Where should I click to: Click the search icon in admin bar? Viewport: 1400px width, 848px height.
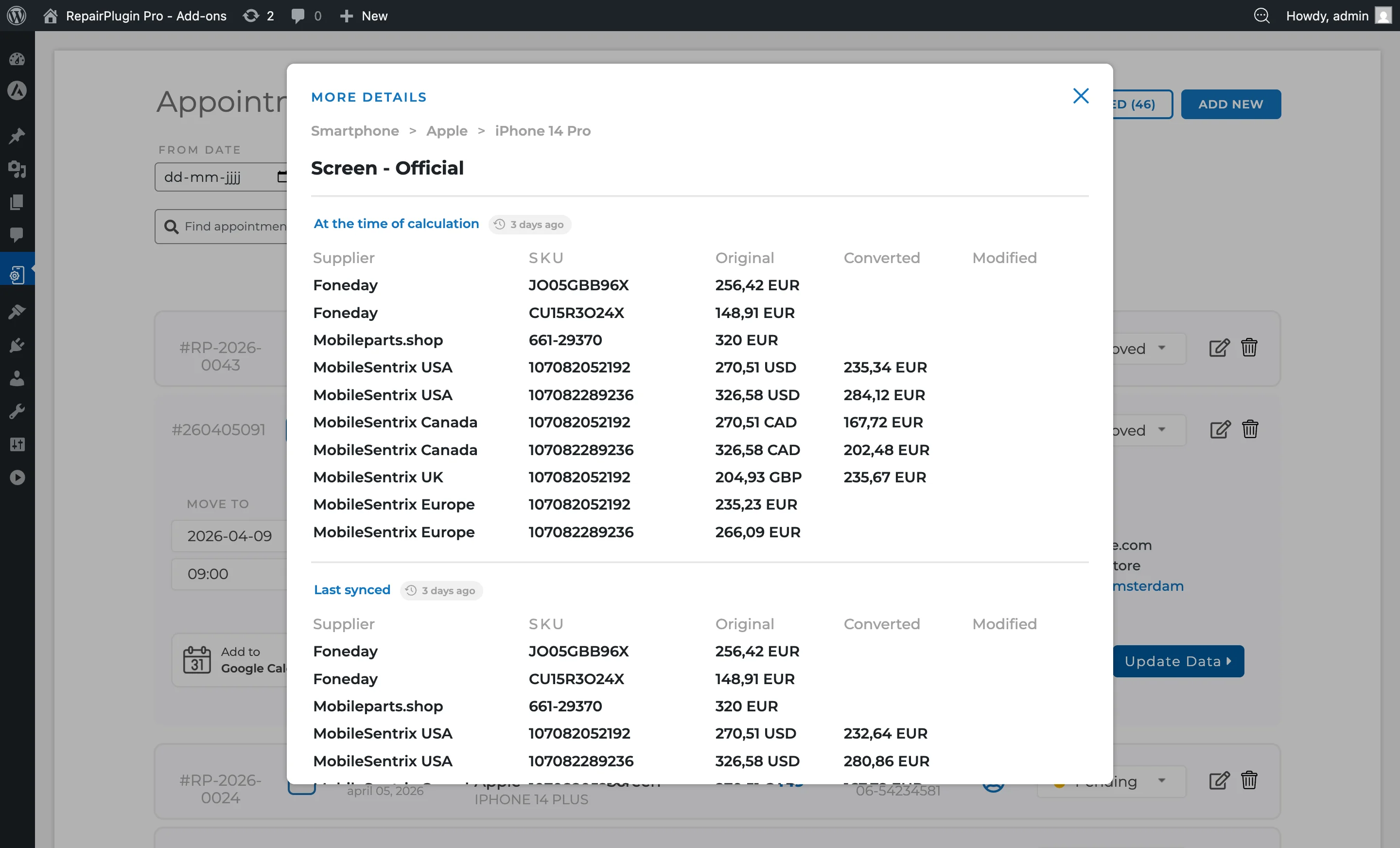[x=1261, y=16]
